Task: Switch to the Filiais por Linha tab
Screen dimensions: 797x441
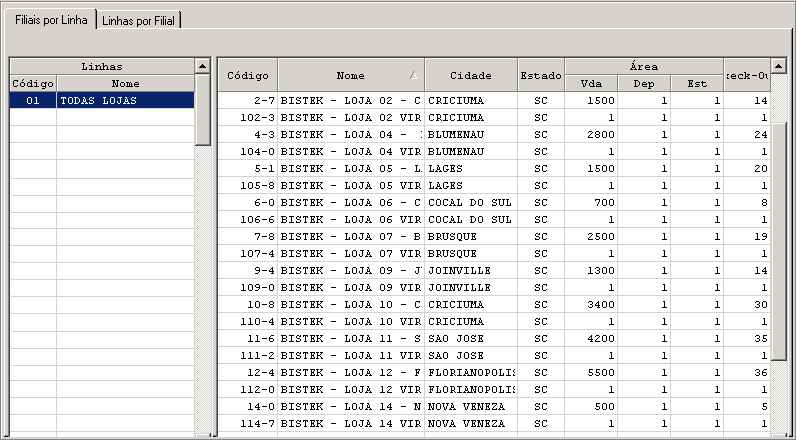Action: tap(51, 20)
